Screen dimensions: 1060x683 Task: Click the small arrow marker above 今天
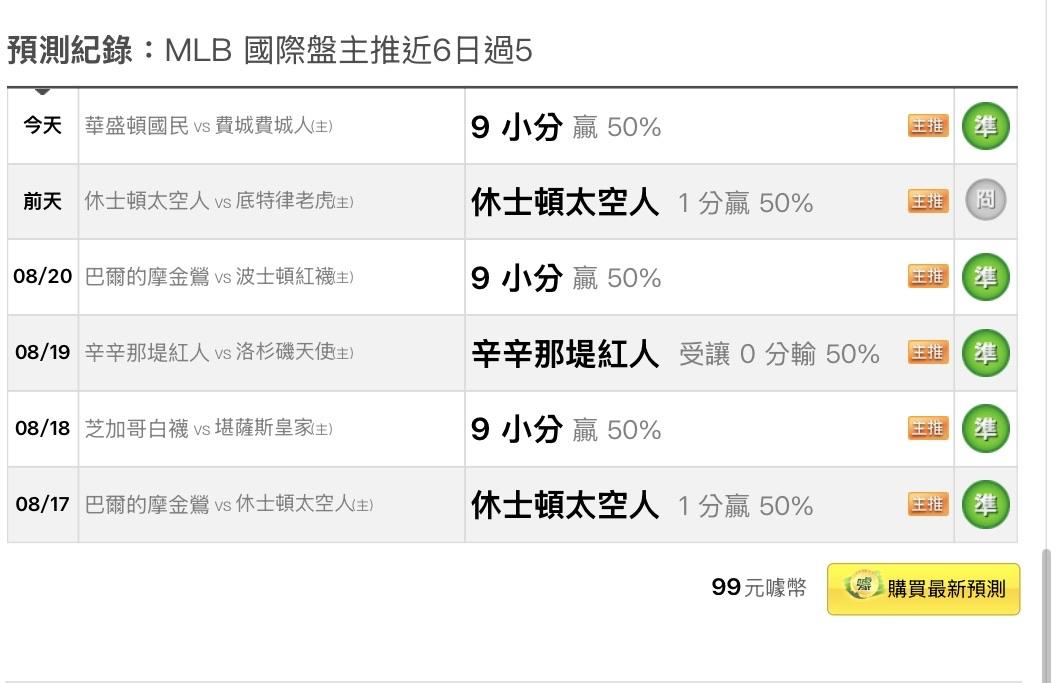[43, 91]
